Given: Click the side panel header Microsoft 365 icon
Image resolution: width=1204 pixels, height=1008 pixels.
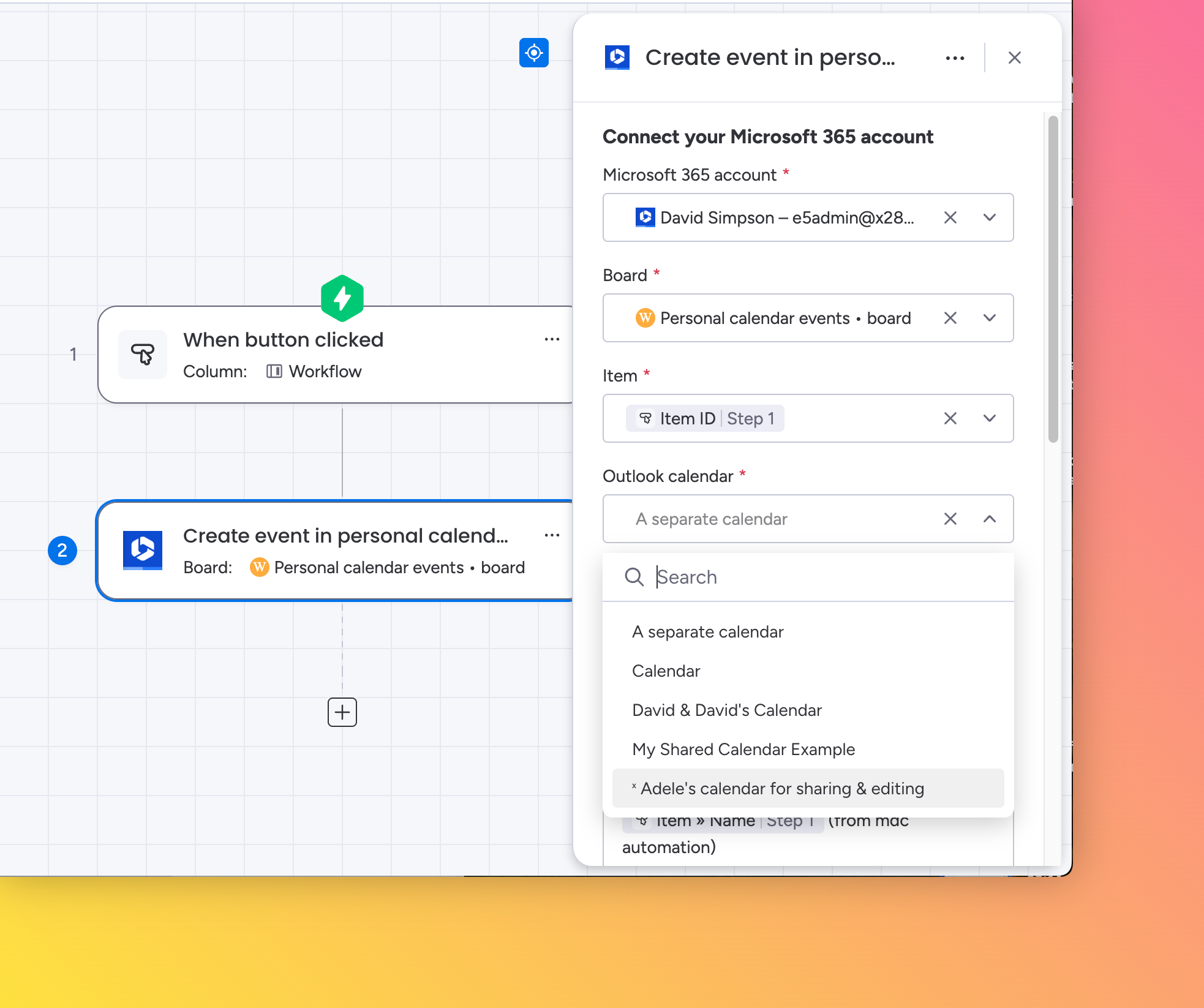Looking at the screenshot, I should tap(617, 58).
